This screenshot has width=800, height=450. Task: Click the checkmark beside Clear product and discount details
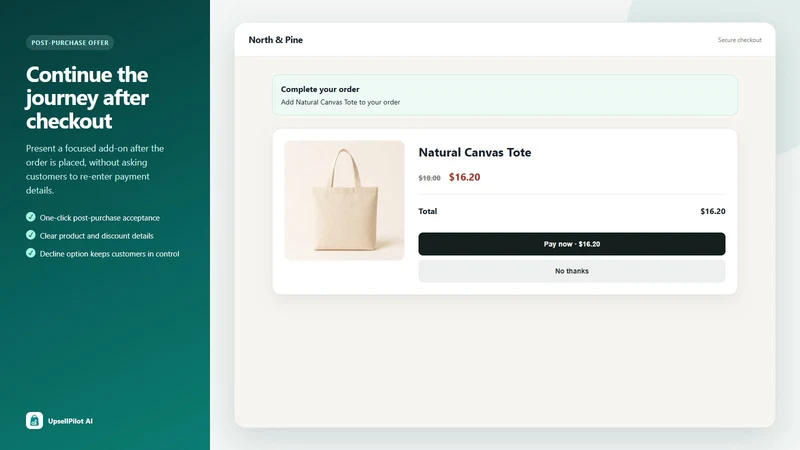[x=31, y=235]
